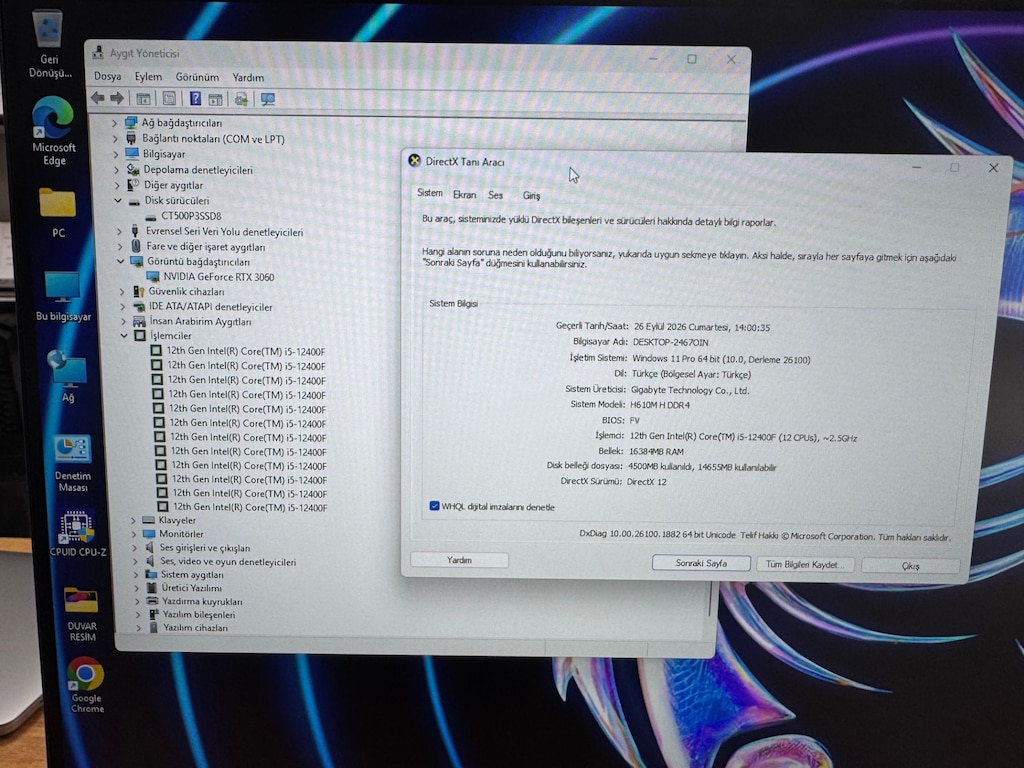Viewport: 1024px width, 768px height.
Task: Select the Microsoft Edge desktop icon
Action: point(54,131)
